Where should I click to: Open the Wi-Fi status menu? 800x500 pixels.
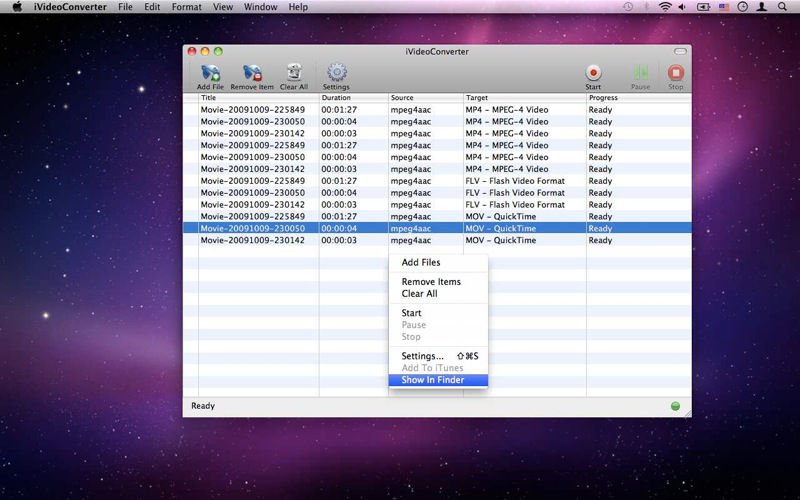[x=665, y=7]
